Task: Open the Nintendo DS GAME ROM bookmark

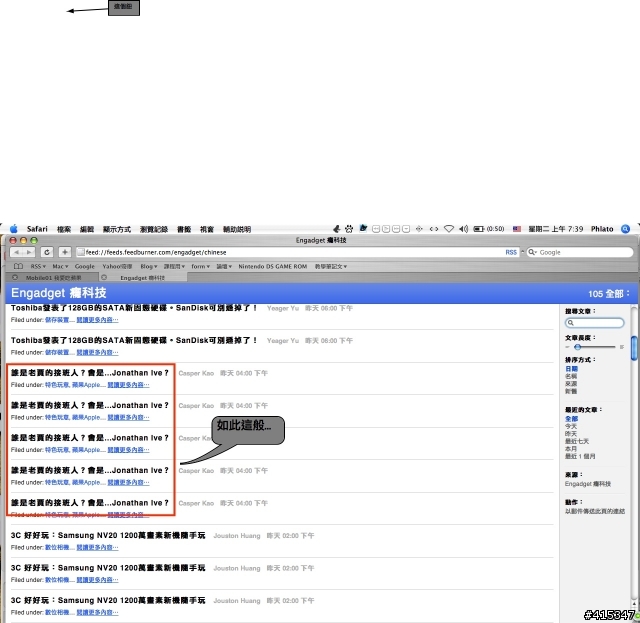Action: (x=273, y=266)
